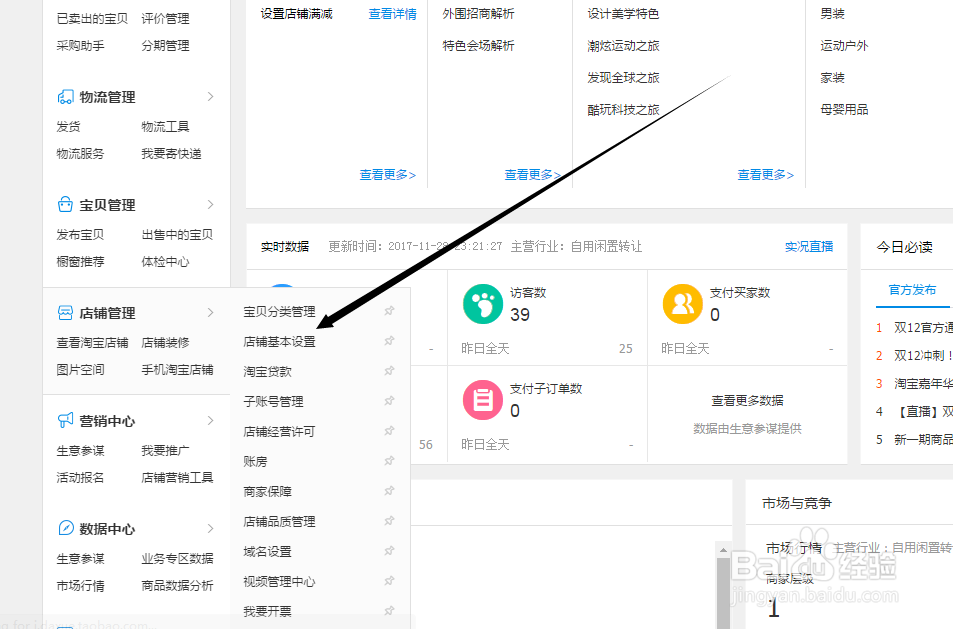
Task: Select 淘宝贷款 in the flyout menu
Action: 267,371
